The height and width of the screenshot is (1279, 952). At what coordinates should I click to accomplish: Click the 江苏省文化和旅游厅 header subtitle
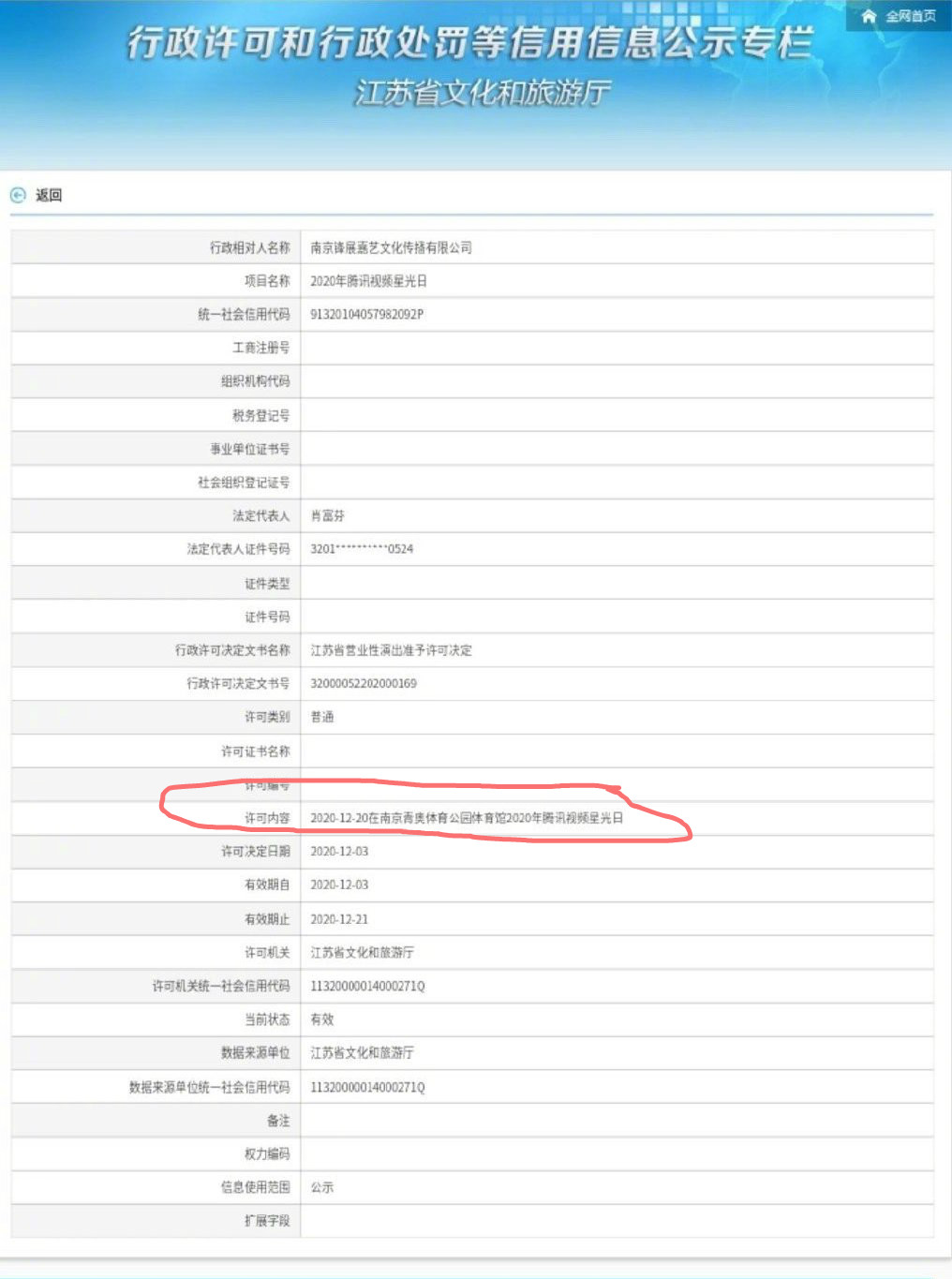click(482, 93)
